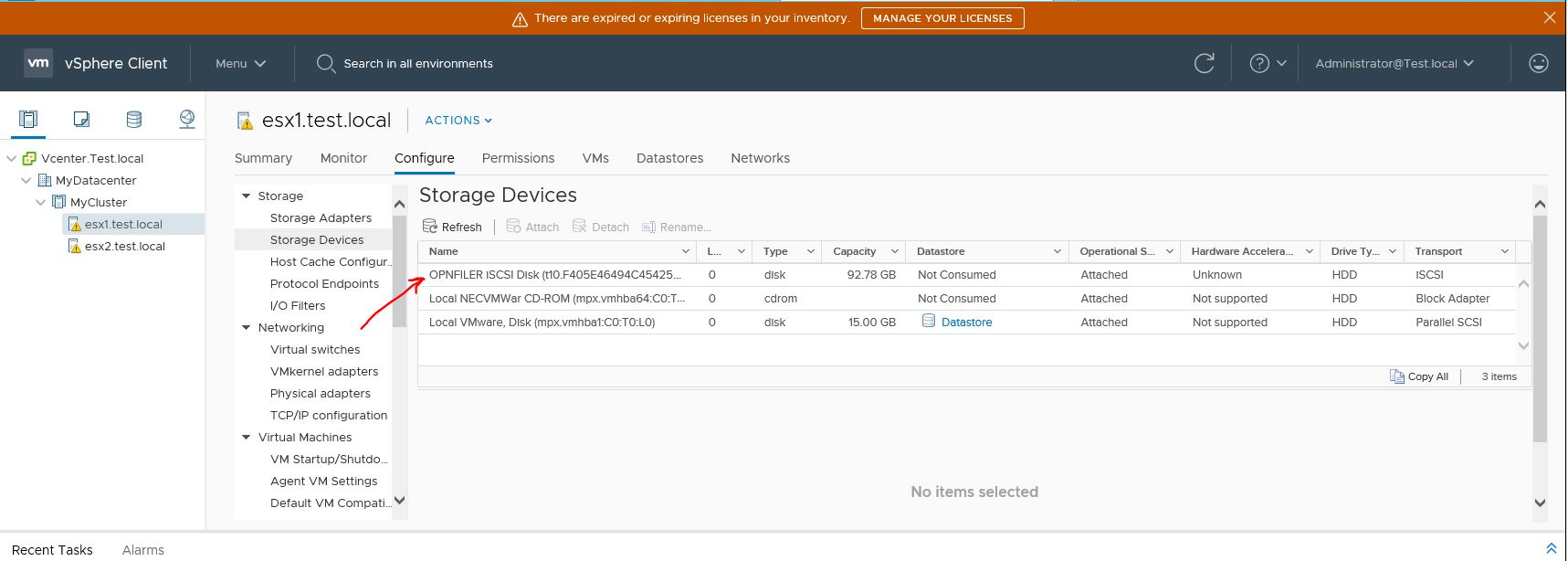Collapse the Networking section in Configure menu

click(247, 327)
